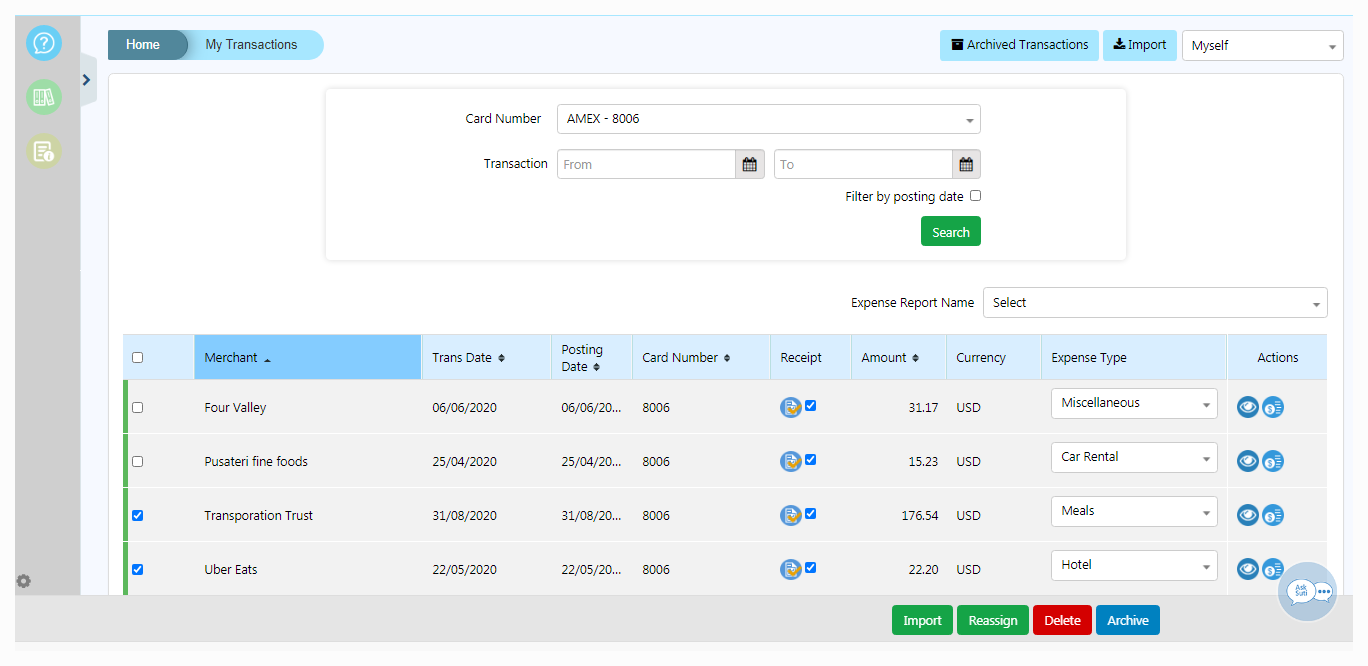The width and height of the screenshot is (1368, 666).
Task: Open the Ask Sunny chat bubble
Action: coord(1308,592)
